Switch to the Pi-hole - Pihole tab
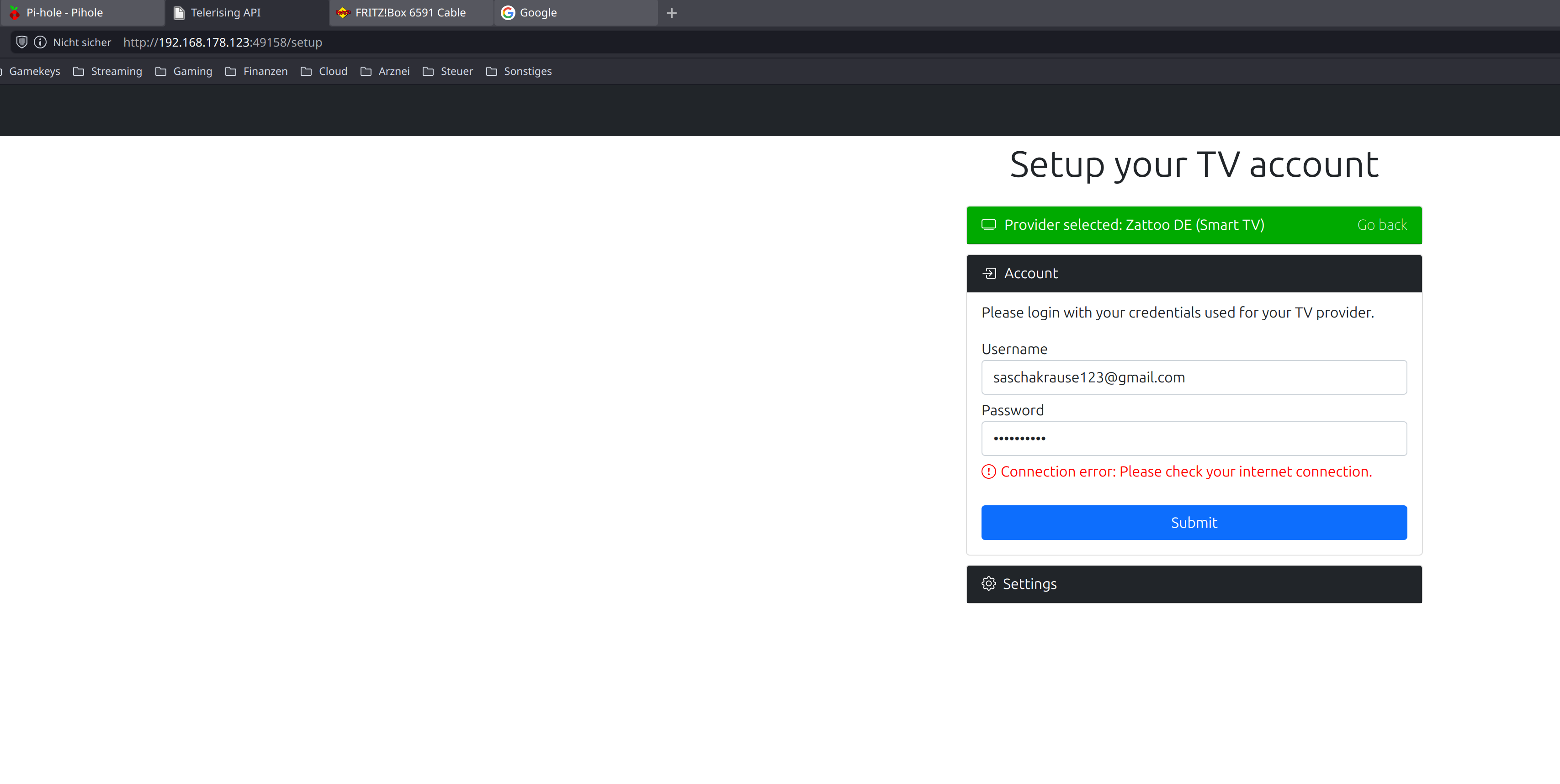Image resolution: width=1560 pixels, height=784 pixels. pos(82,13)
